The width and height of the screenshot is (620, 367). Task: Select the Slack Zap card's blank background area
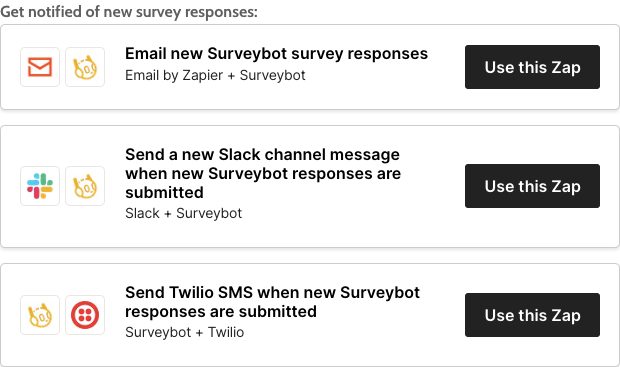pos(433,229)
